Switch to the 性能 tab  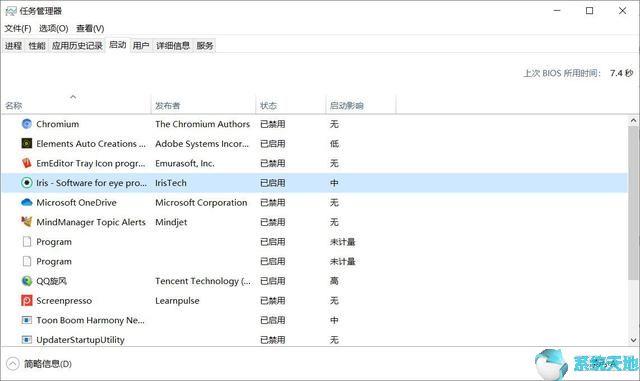point(37,45)
